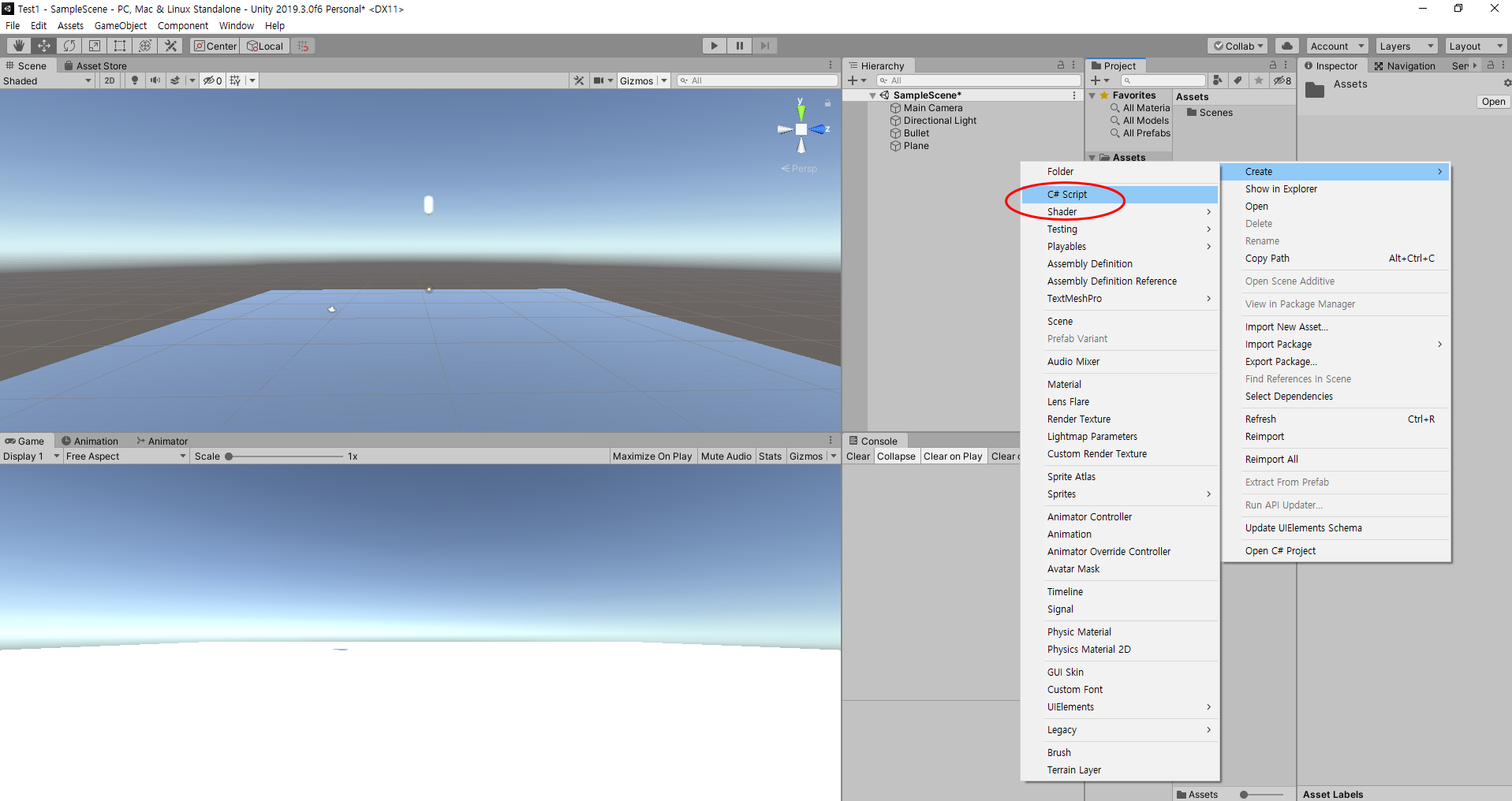
Task: Open the Collab dropdown
Action: (1238, 46)
